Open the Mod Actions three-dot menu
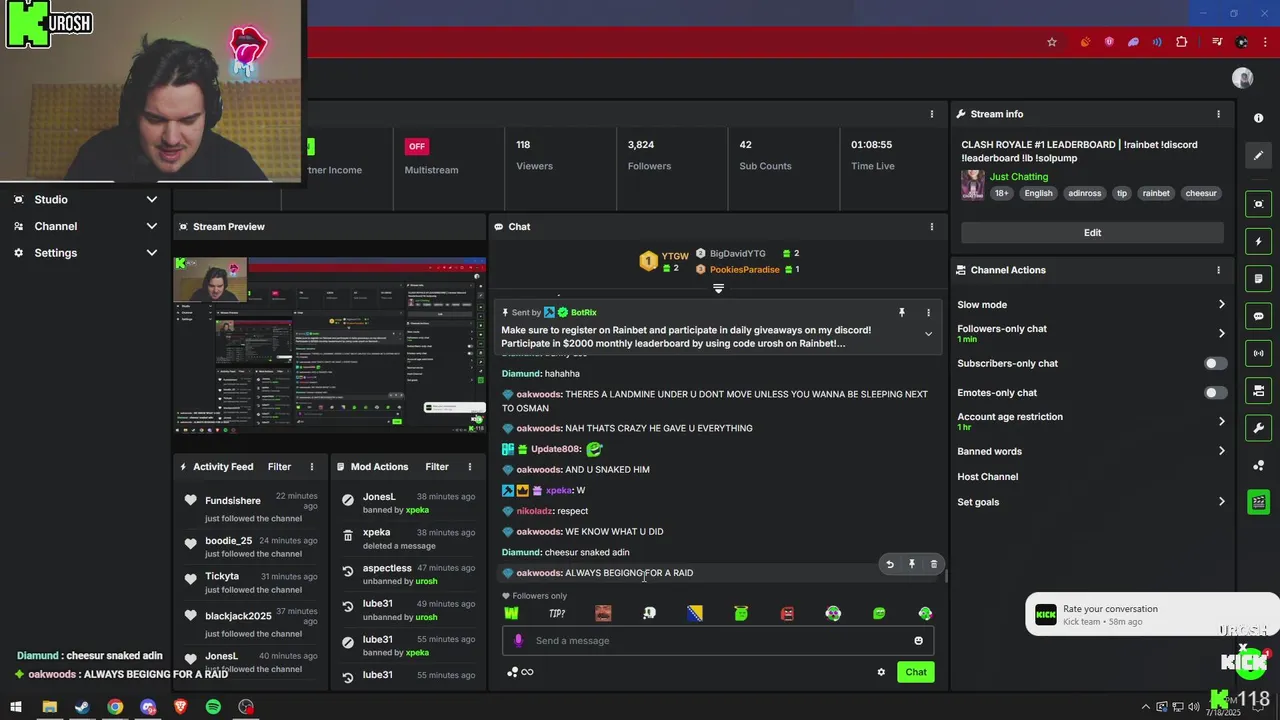Image resolution: width=1280 pixels, height=720 pixels. (470, 467)
